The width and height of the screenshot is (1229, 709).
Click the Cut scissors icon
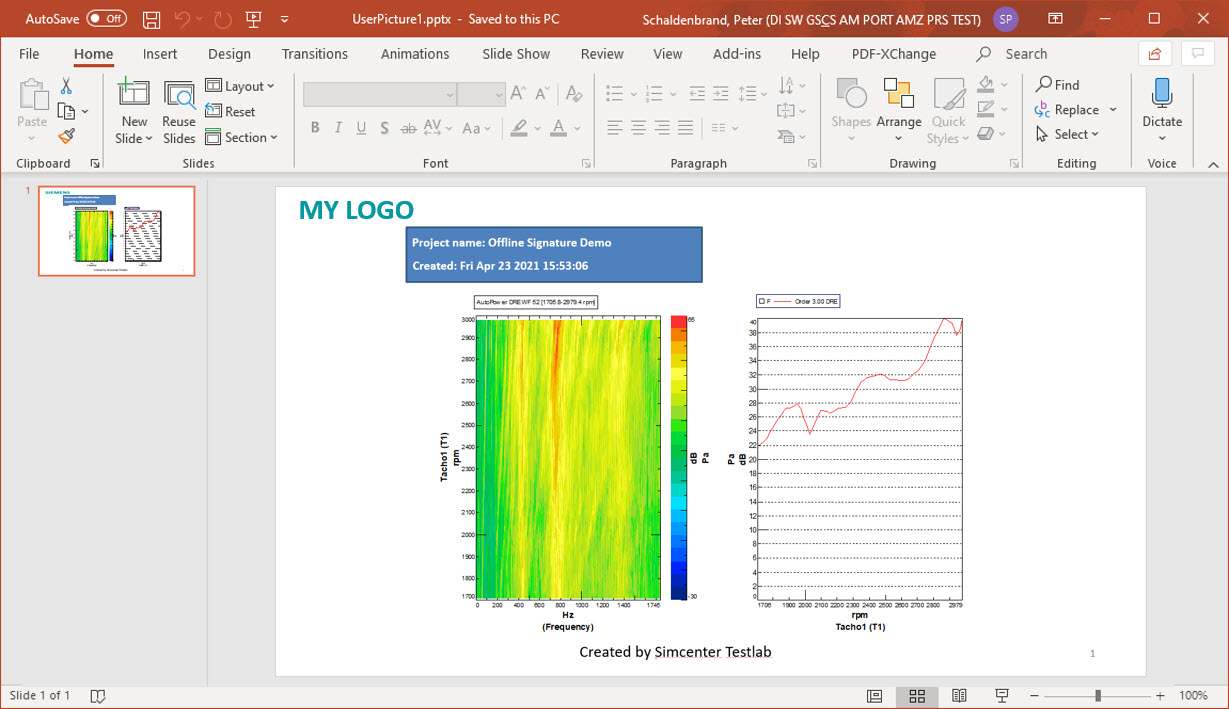[66, 86]
